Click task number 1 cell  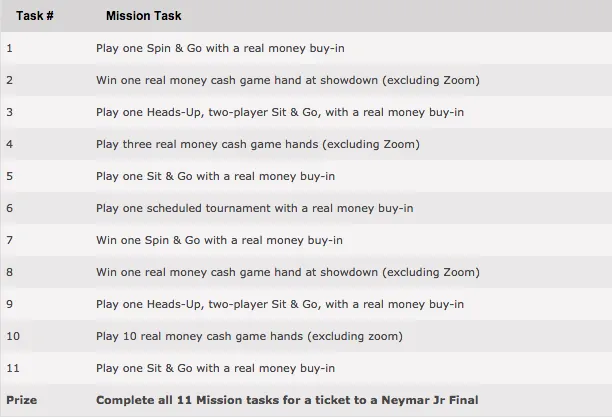[10, 48]
